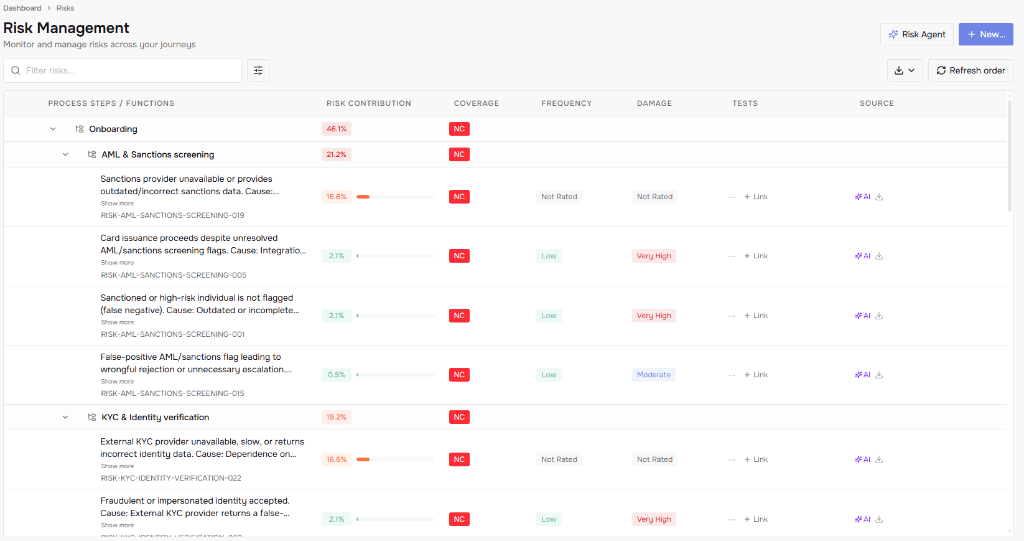The width and height of the screenshot is (1024, 541).
Task: Open the Risk Agent assistant
Action: pyautogui.click(x=916, y=34)
